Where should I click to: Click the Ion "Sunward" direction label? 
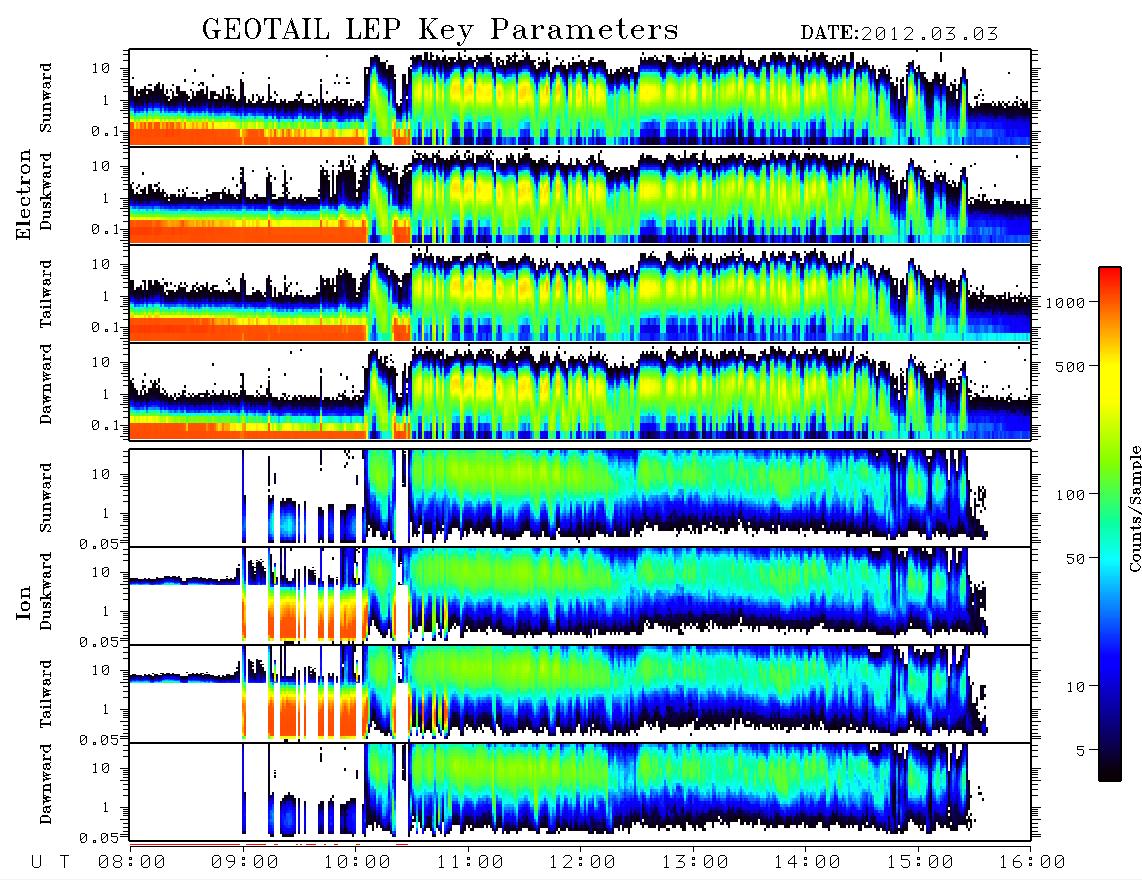point(46,498)
